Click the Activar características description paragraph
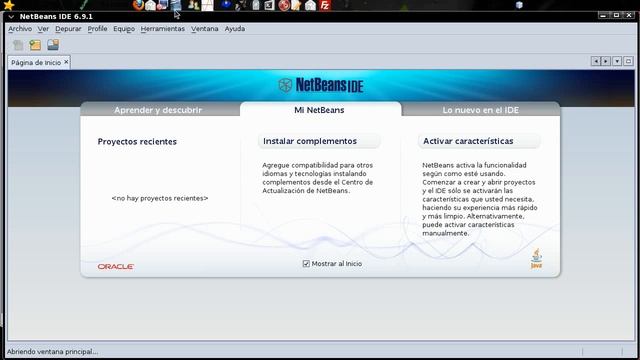This screenshot has width=640, height=360. tap(480, 199)
